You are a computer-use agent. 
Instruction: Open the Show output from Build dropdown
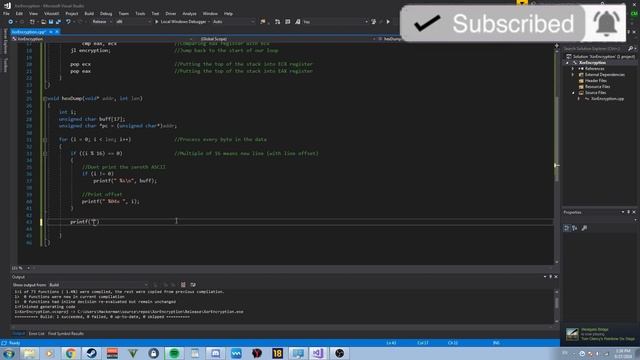[98, 284]
